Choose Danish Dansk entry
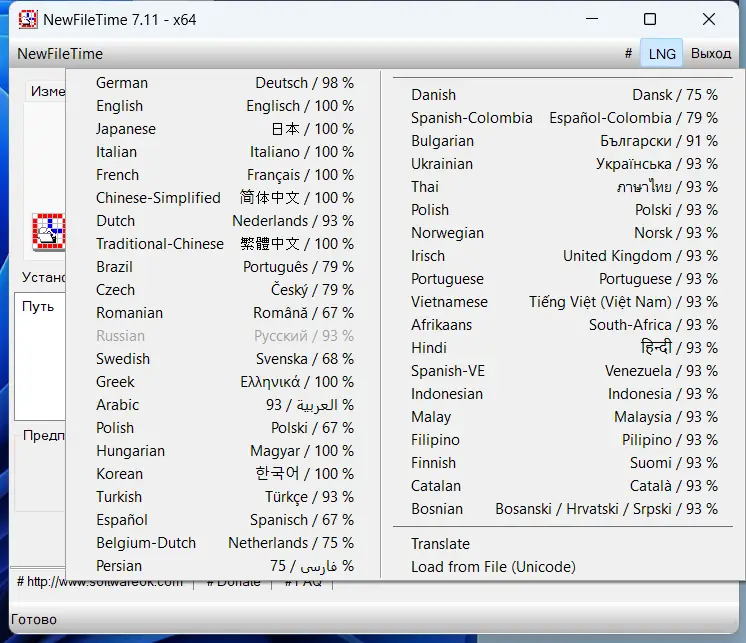This screenshot has height=643, width=746. click(563, 95)
